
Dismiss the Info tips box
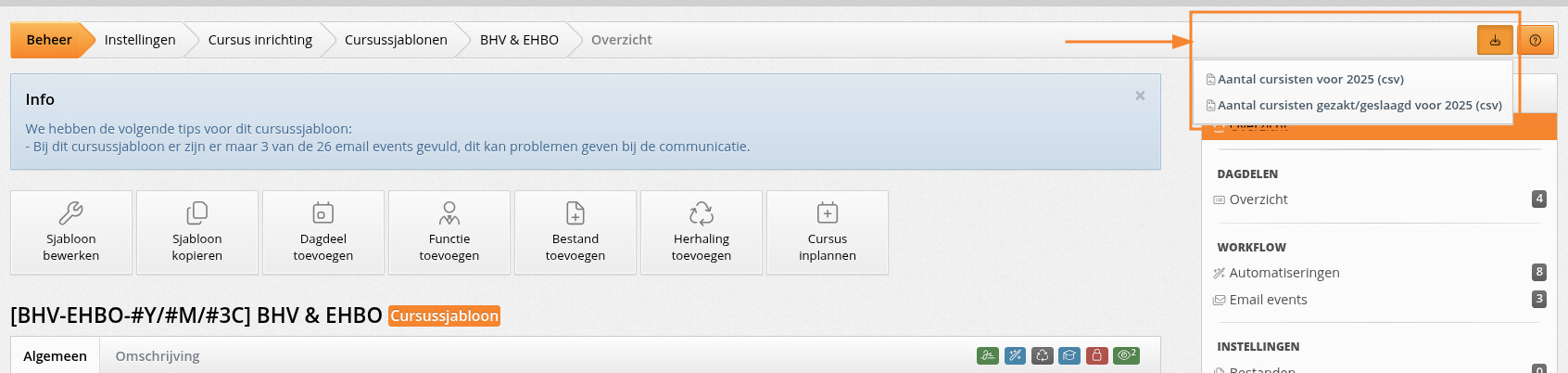point(1140,96)
